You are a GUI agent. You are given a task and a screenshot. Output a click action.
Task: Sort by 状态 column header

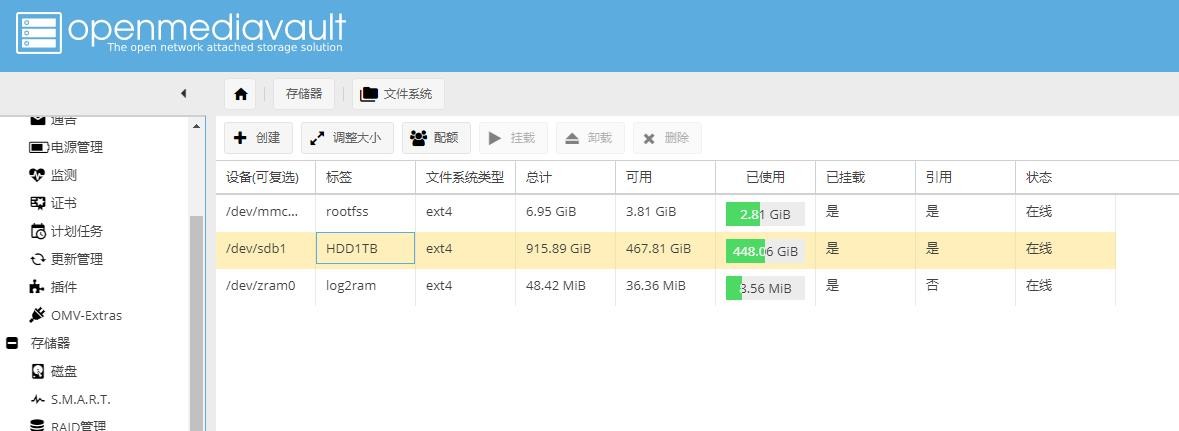[x=1065, y=178]
